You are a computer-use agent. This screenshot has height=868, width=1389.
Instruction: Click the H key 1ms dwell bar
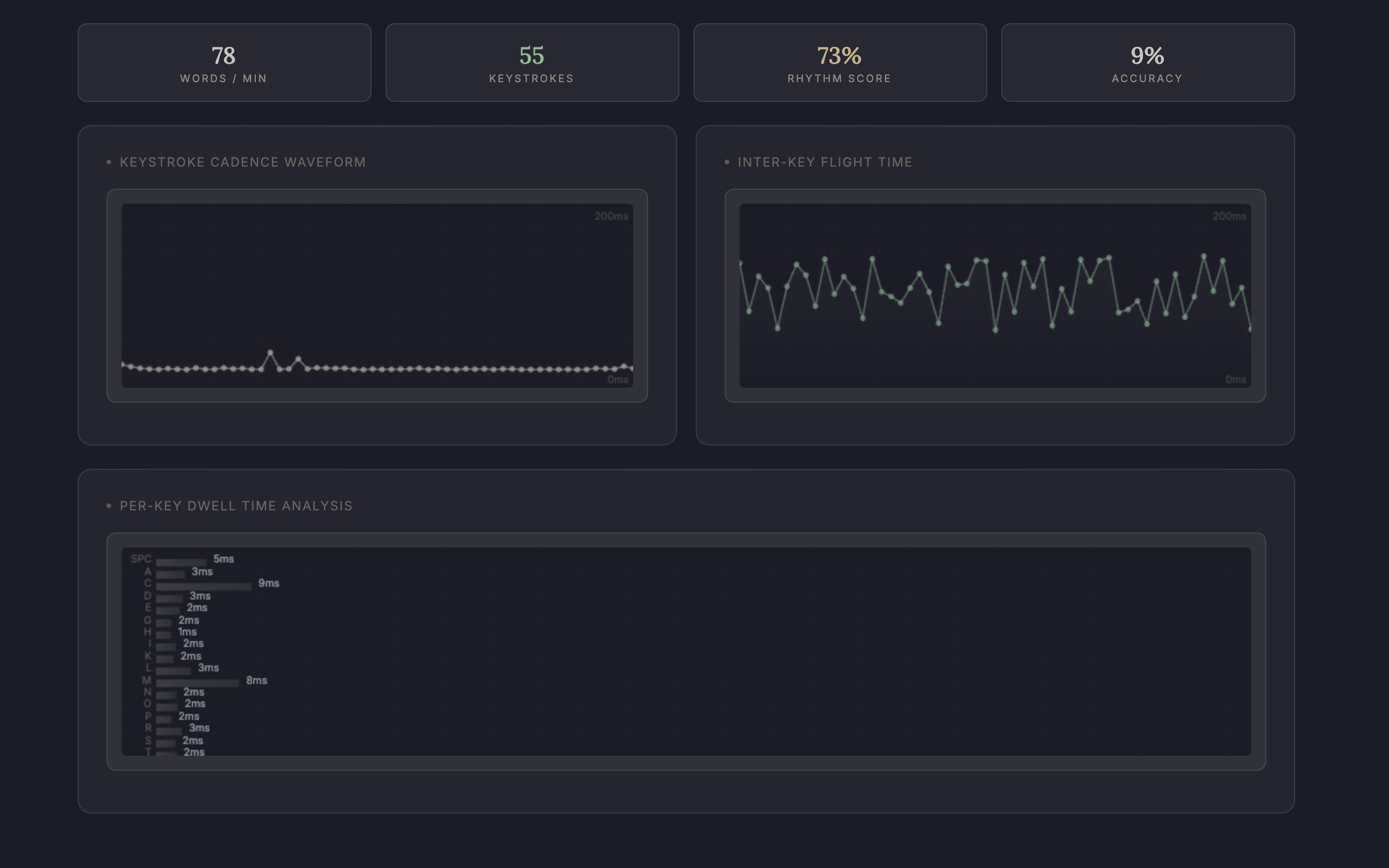pos(163,635)
